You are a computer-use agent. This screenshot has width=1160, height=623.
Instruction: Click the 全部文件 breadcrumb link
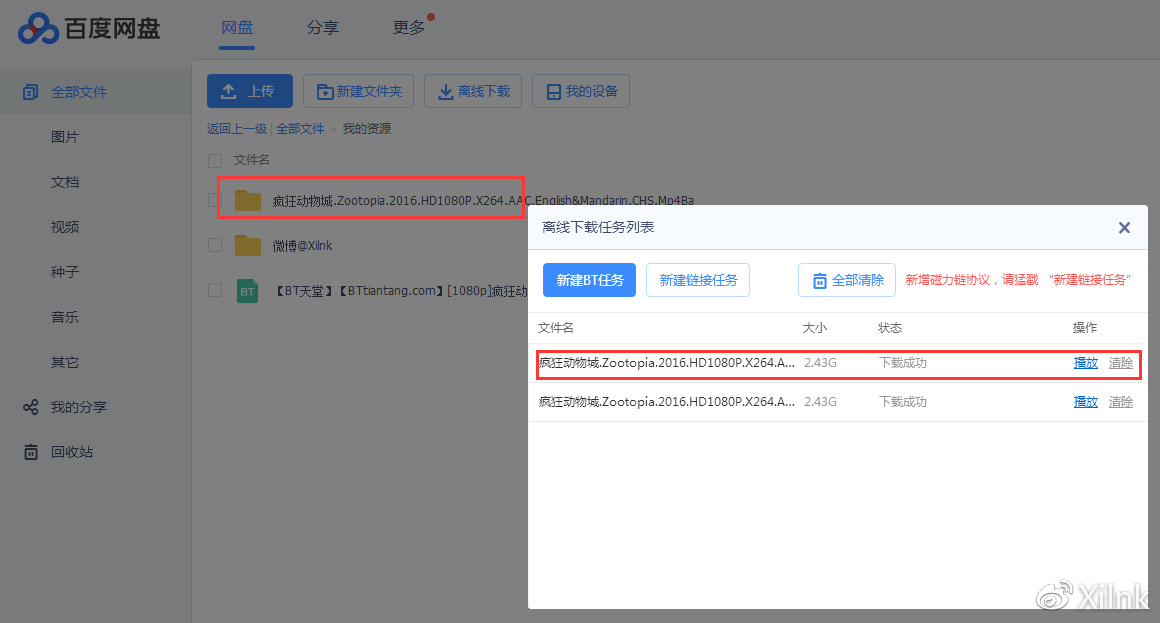[x=300, y=129]
